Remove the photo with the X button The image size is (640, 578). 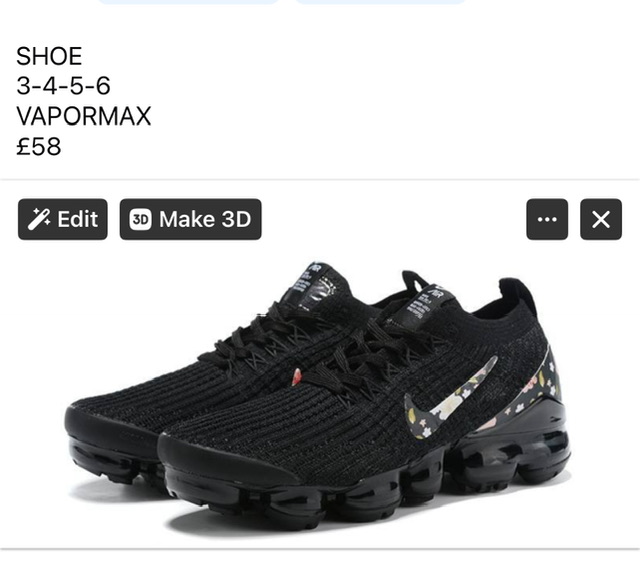pos(601,219)
